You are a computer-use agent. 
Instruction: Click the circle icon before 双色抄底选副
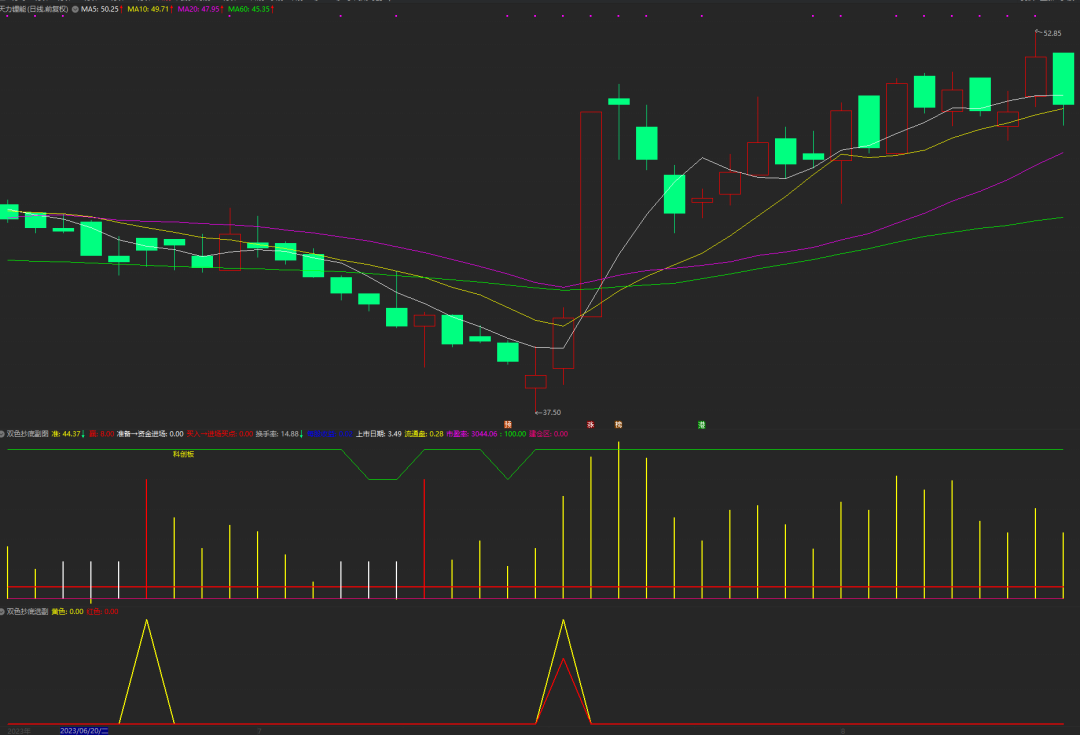(3, 610)
